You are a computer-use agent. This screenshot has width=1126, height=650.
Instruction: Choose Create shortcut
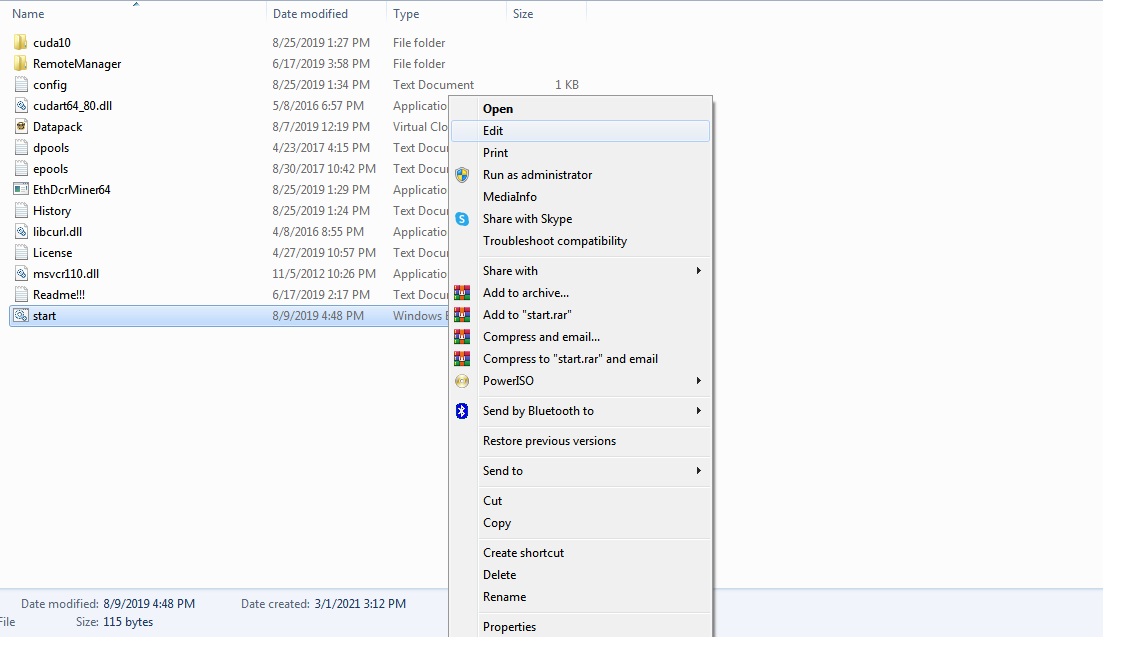coord(580,553)
